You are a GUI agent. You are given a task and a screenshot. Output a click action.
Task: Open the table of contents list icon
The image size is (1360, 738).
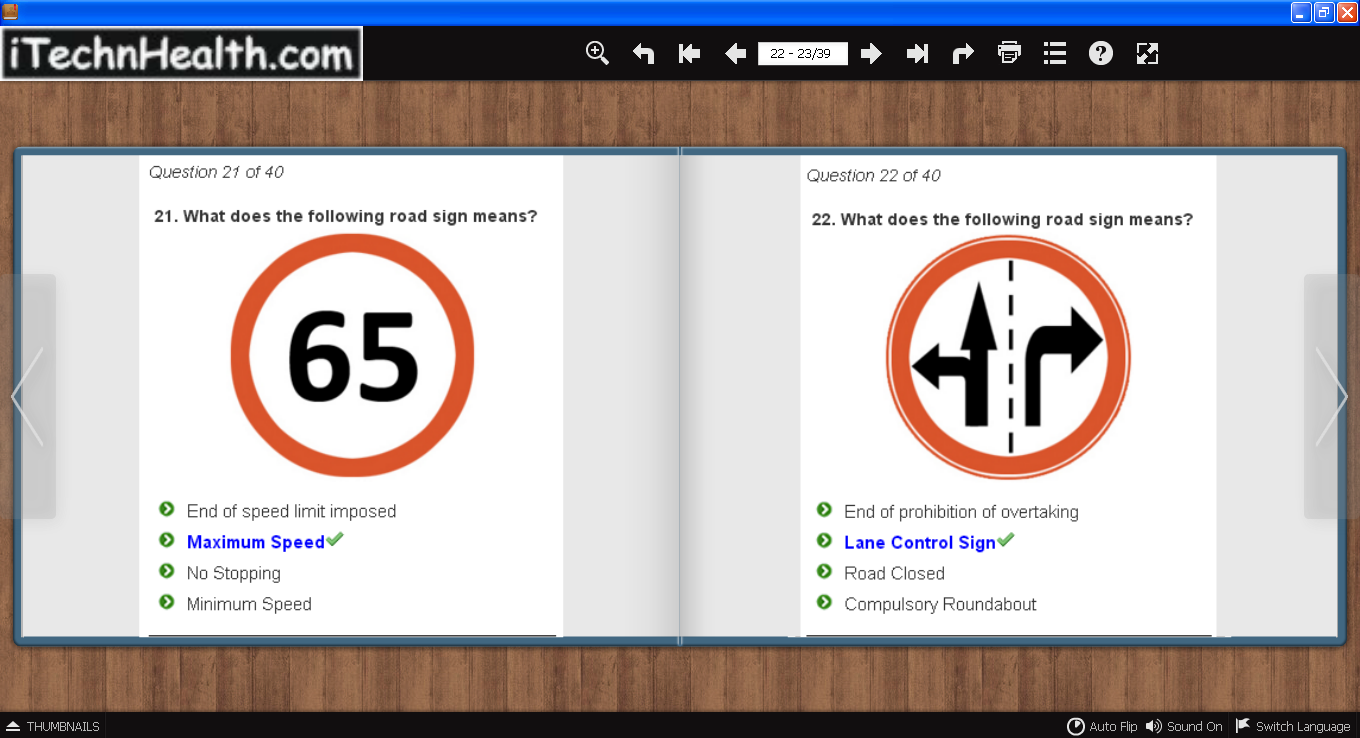pos(1054,53)
